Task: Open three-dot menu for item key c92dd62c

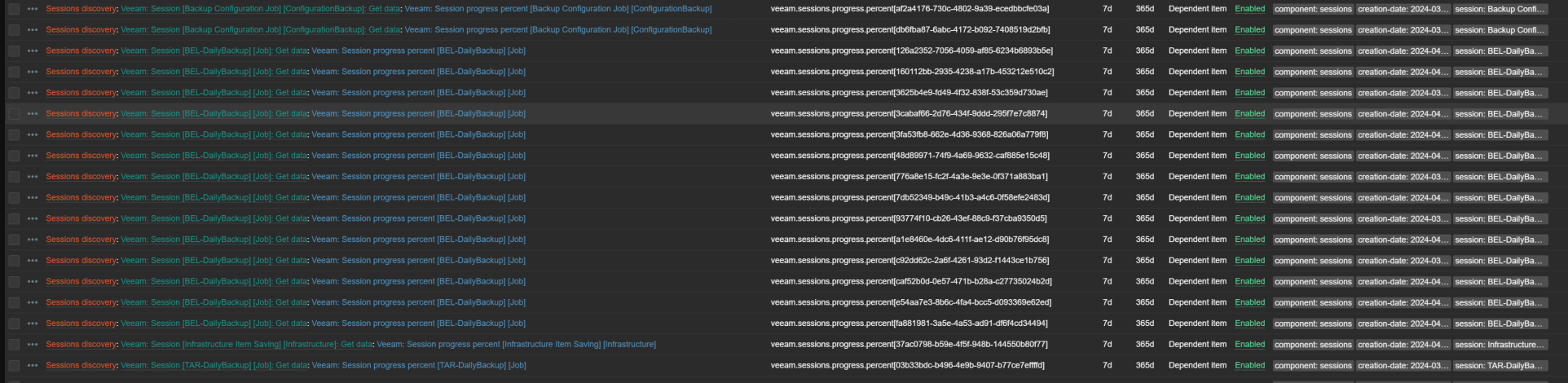Action: pos(33,261)
